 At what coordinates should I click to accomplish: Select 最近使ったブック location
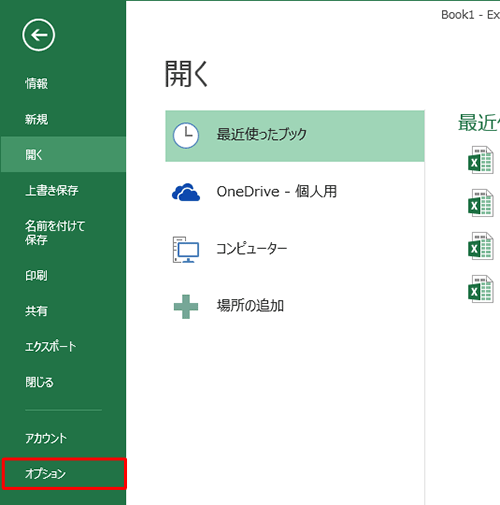click(295, 136)
